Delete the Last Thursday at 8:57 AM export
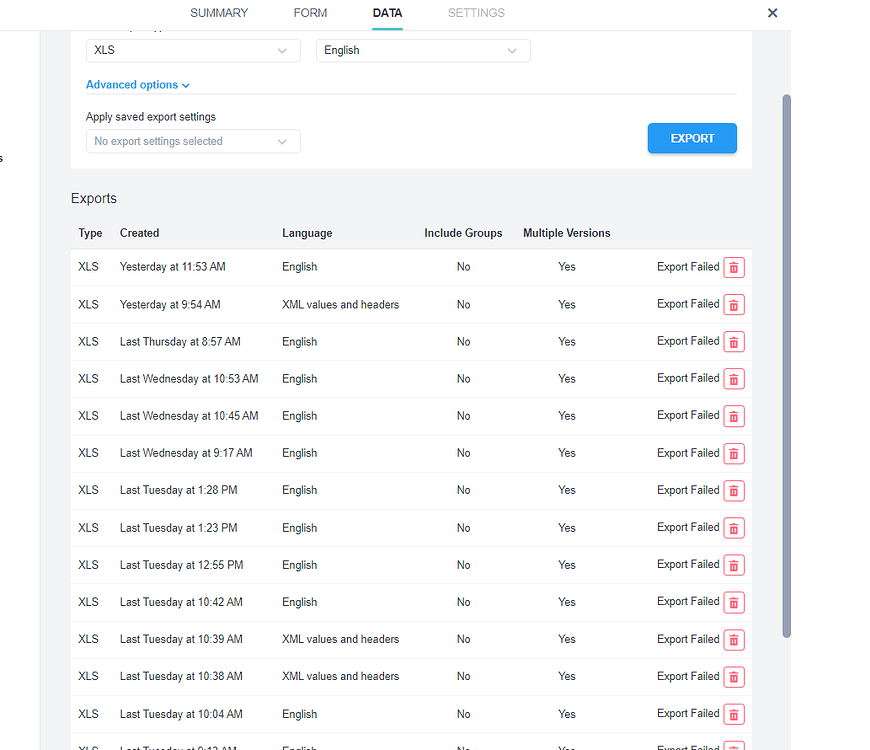 click(734, 341)
